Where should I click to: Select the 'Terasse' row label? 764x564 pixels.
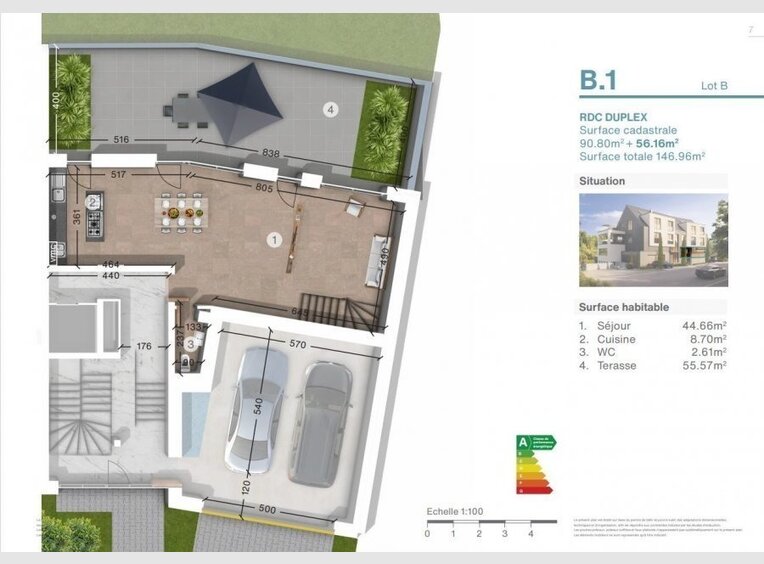[x=617, y=365]
